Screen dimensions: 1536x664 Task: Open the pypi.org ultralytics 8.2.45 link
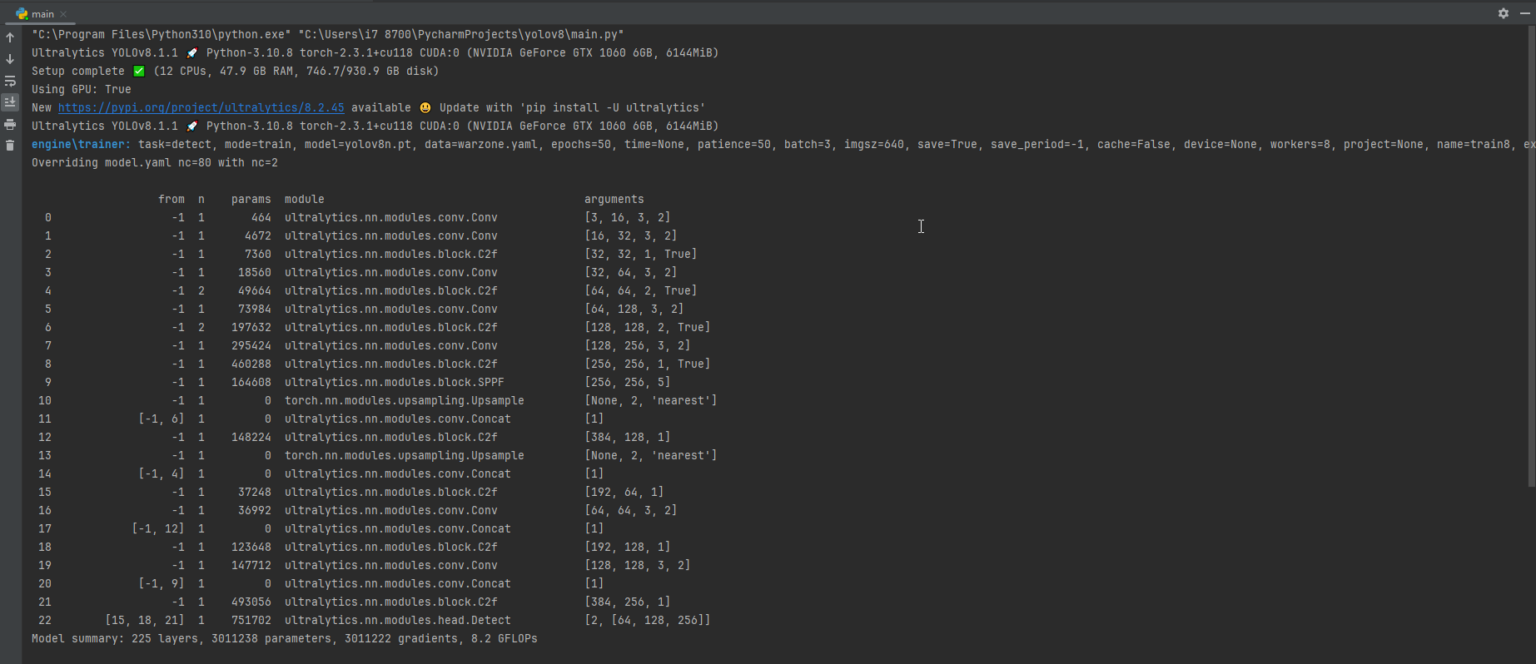(x=200, y=107)
